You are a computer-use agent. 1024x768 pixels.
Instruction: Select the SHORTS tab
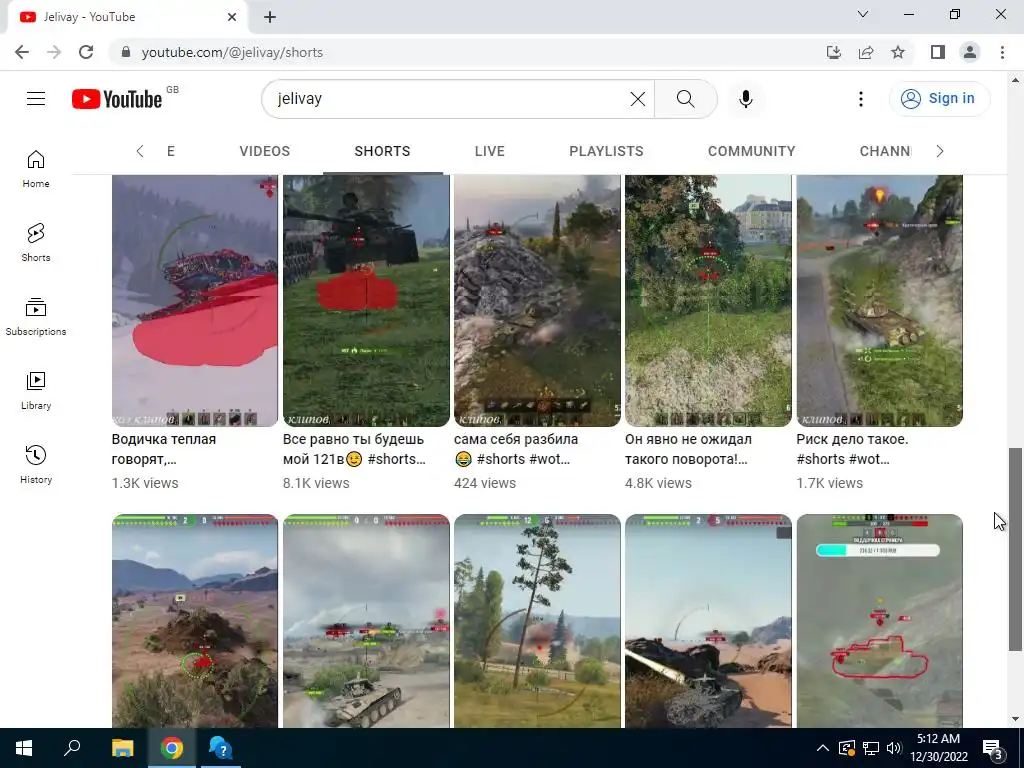point(383,151)
